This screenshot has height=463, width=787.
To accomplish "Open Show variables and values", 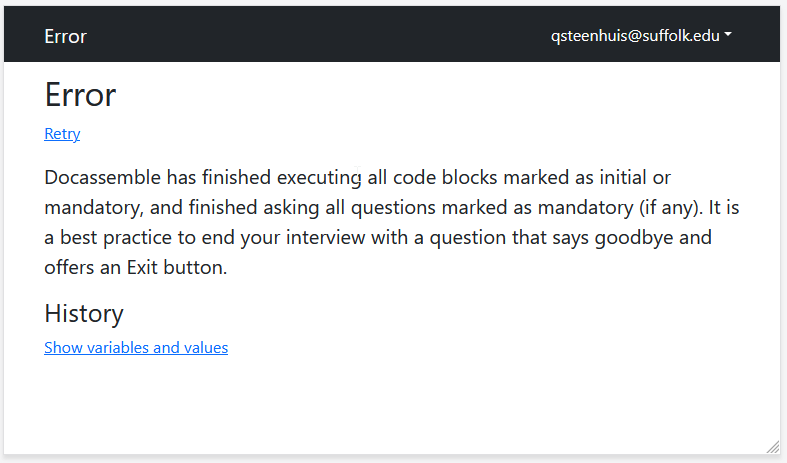I will [x=136, y=348].
